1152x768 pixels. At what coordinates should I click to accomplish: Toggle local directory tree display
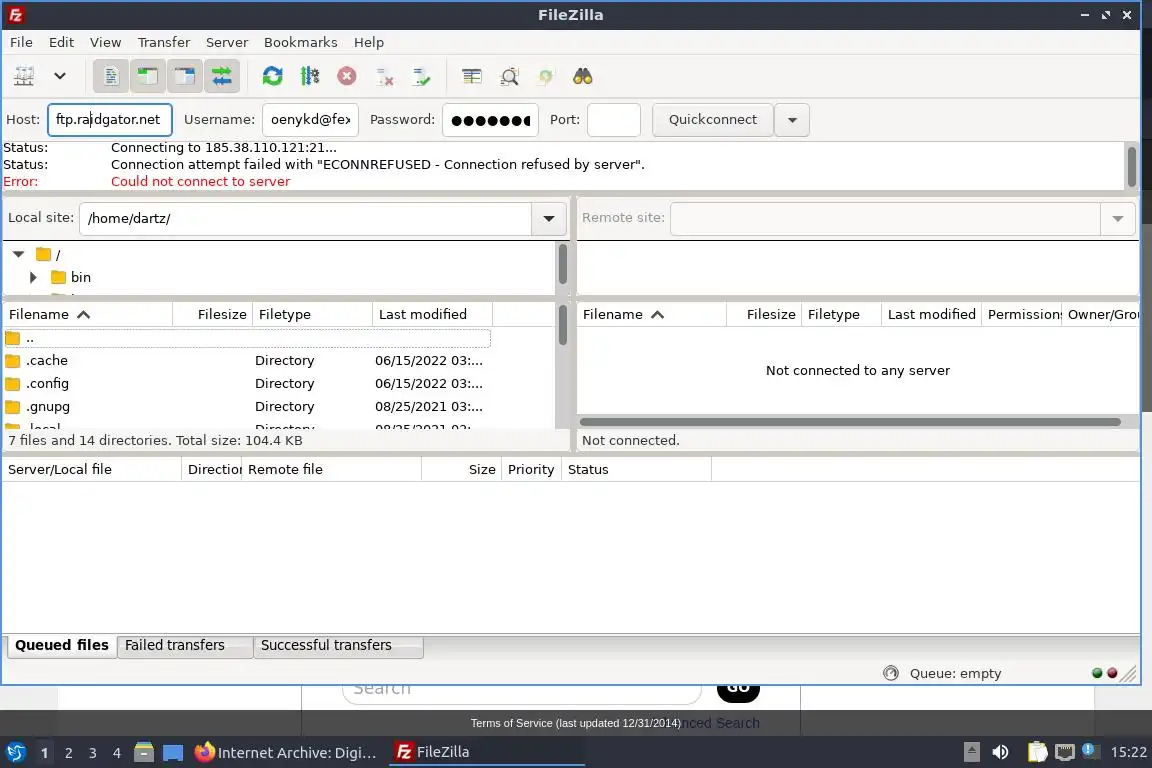tap(148, 76)
